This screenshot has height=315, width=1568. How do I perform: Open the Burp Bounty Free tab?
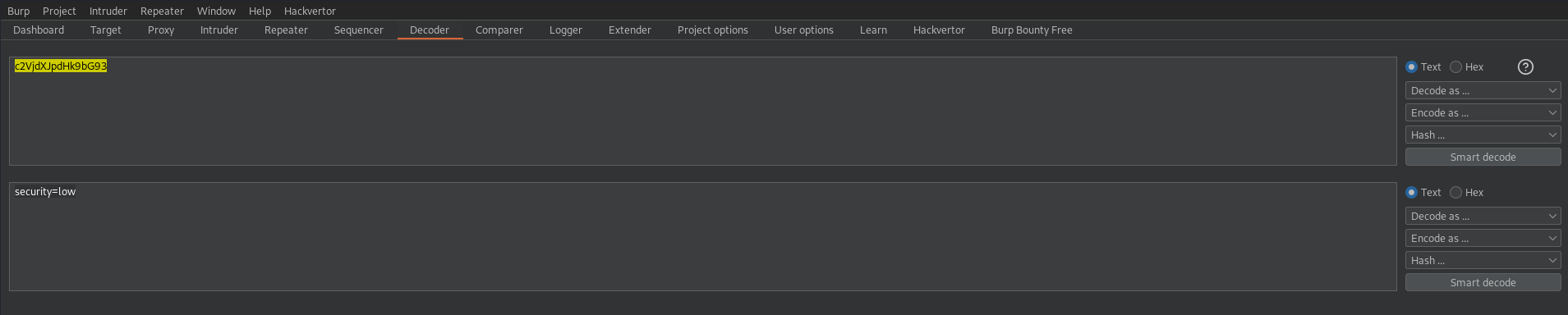[1032, 30]
